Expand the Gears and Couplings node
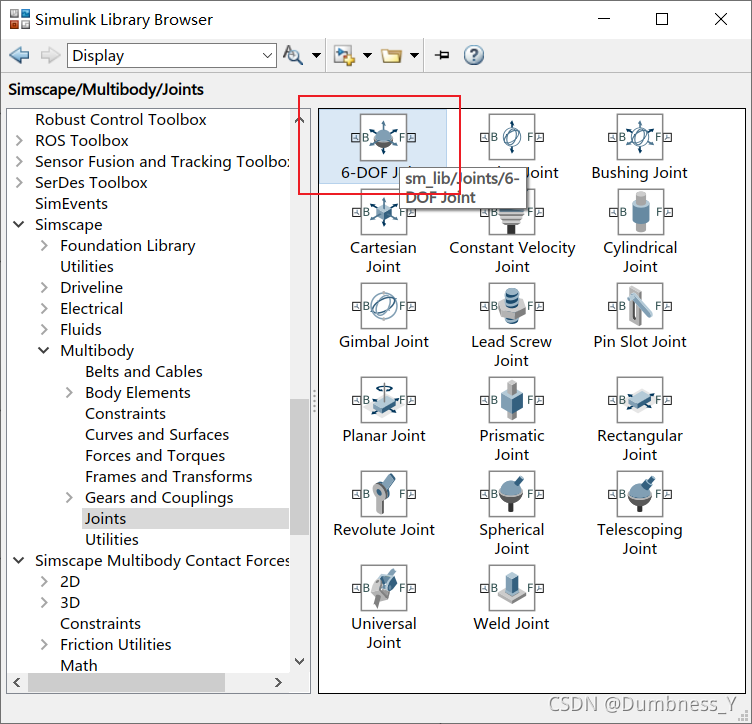This screenshot has width=752, height=724. [x=69, y=497]
